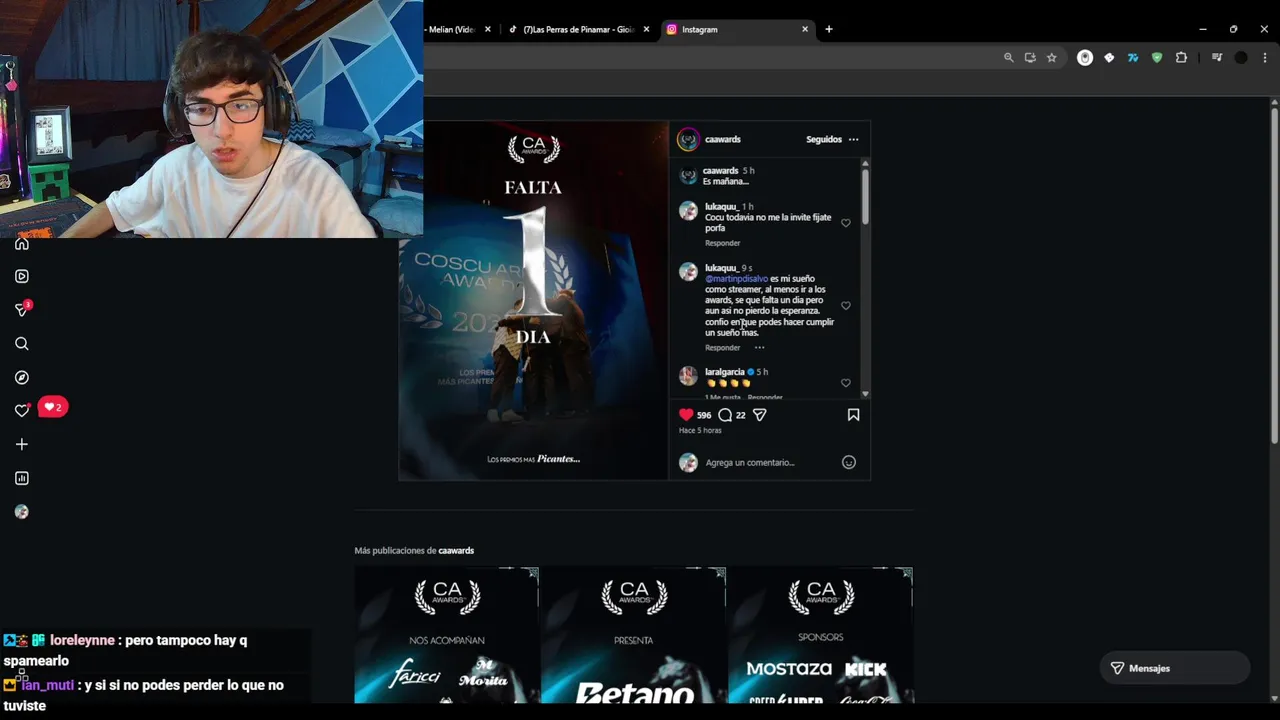The image size is (1280, 720).
Task: Open post options three dots next to Seguidos
Action: [853, 139]
